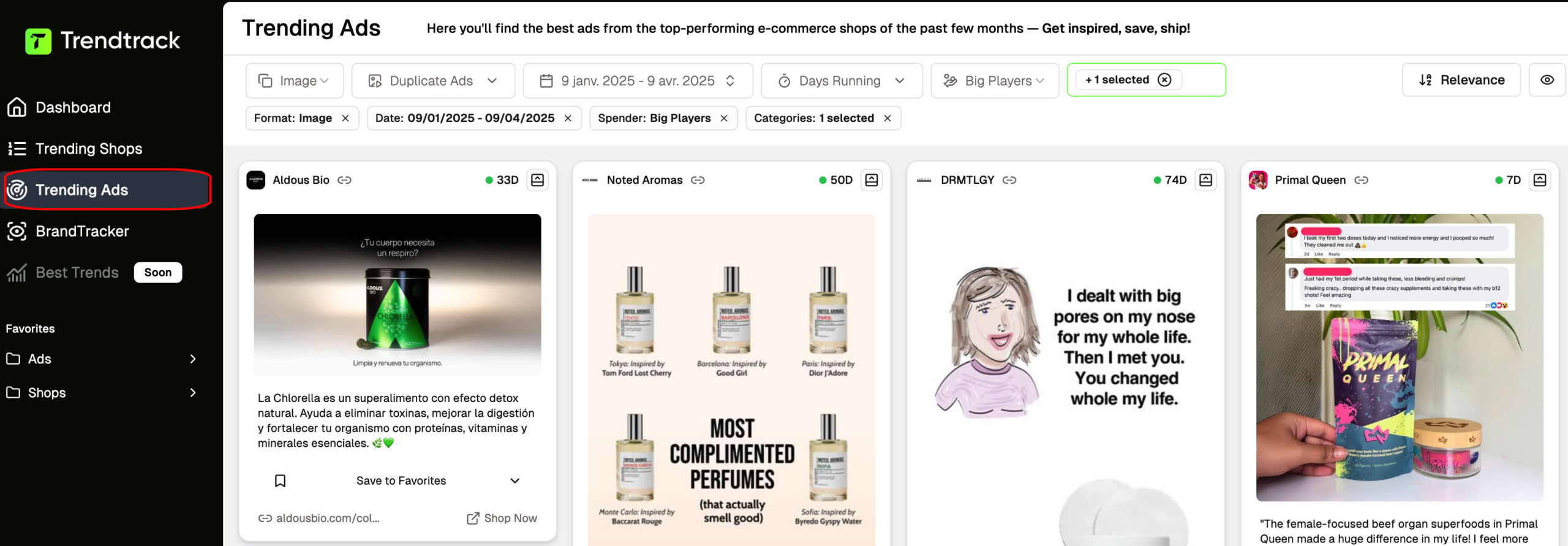The width and height of the screenshot is (1568, 546).
Task: Open the save icon on Aldous Bio card
Action: point(537,180)
